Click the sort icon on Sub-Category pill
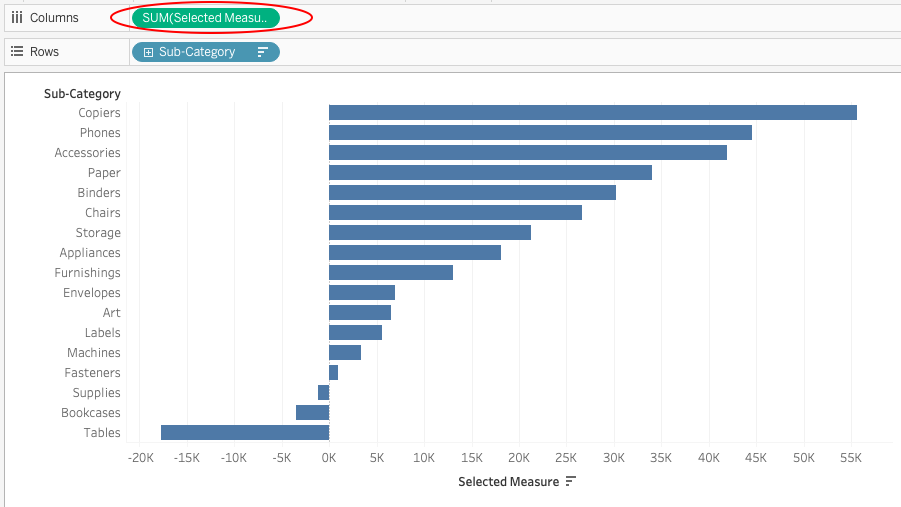 click(263, 52)
